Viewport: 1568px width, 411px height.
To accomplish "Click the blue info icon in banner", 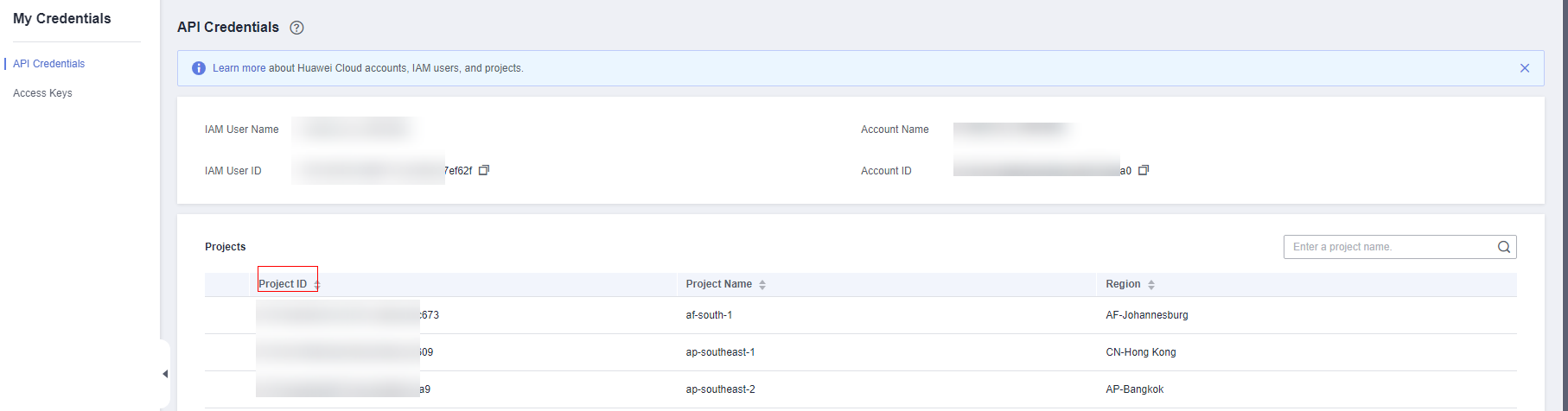I will tap(199, 68).
